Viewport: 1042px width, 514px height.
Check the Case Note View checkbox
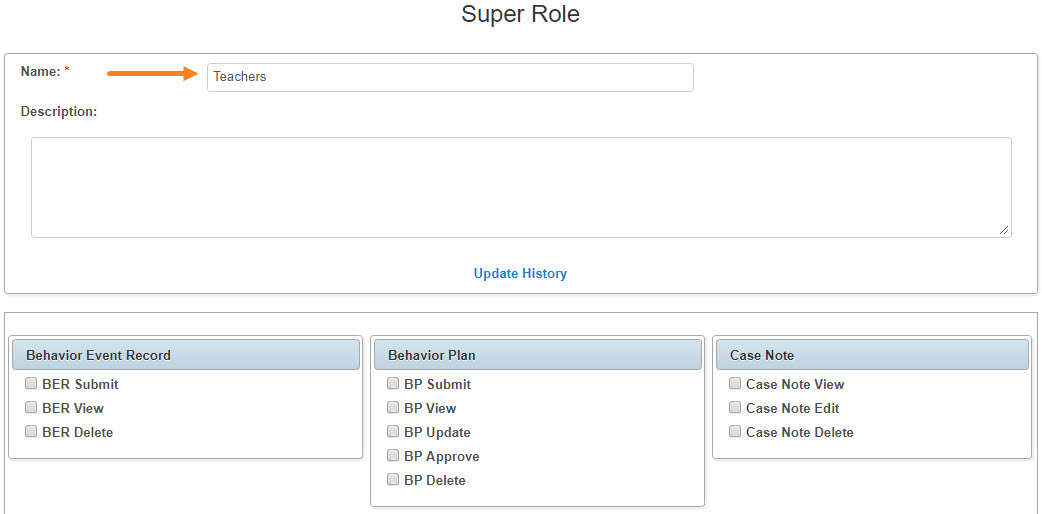(734, 384)
